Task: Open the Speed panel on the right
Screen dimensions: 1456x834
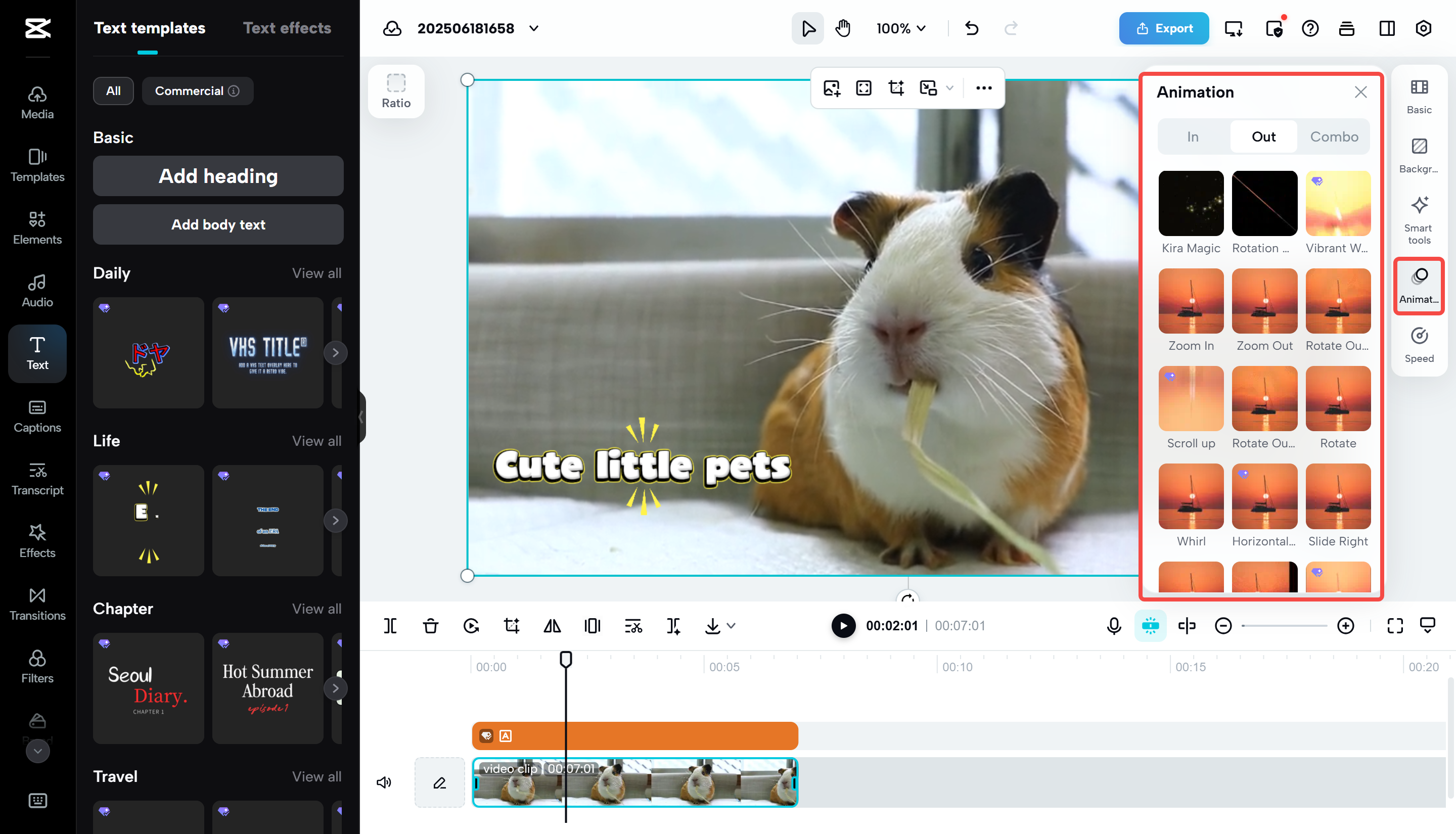Action: pyautogui.click(x=1419, y=344)
